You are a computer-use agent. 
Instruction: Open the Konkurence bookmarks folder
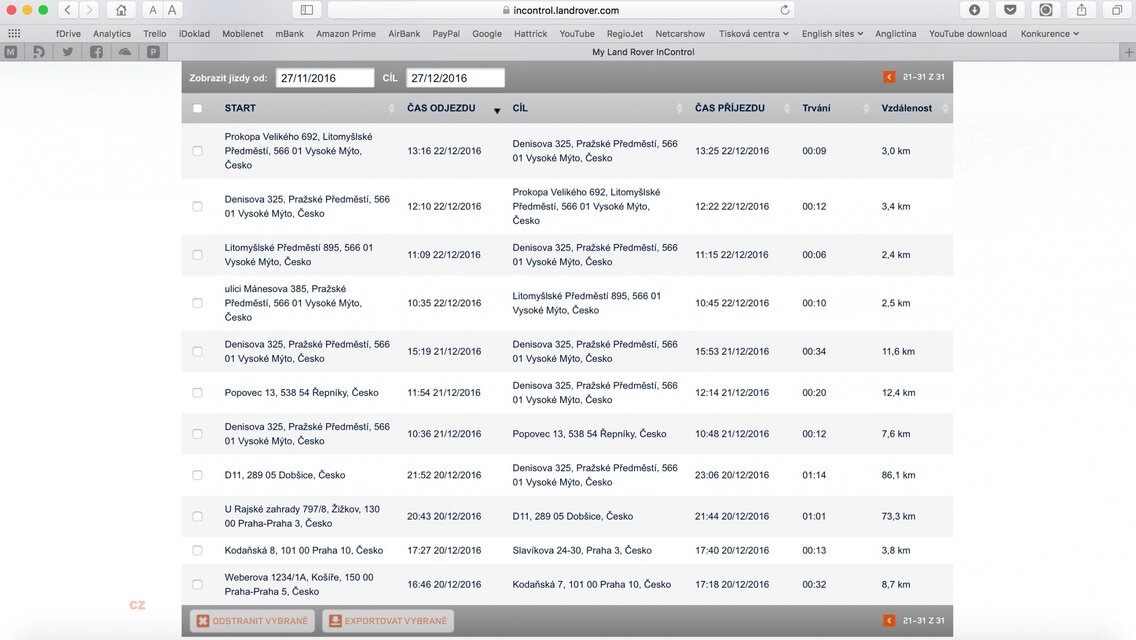coord(1049,33)
